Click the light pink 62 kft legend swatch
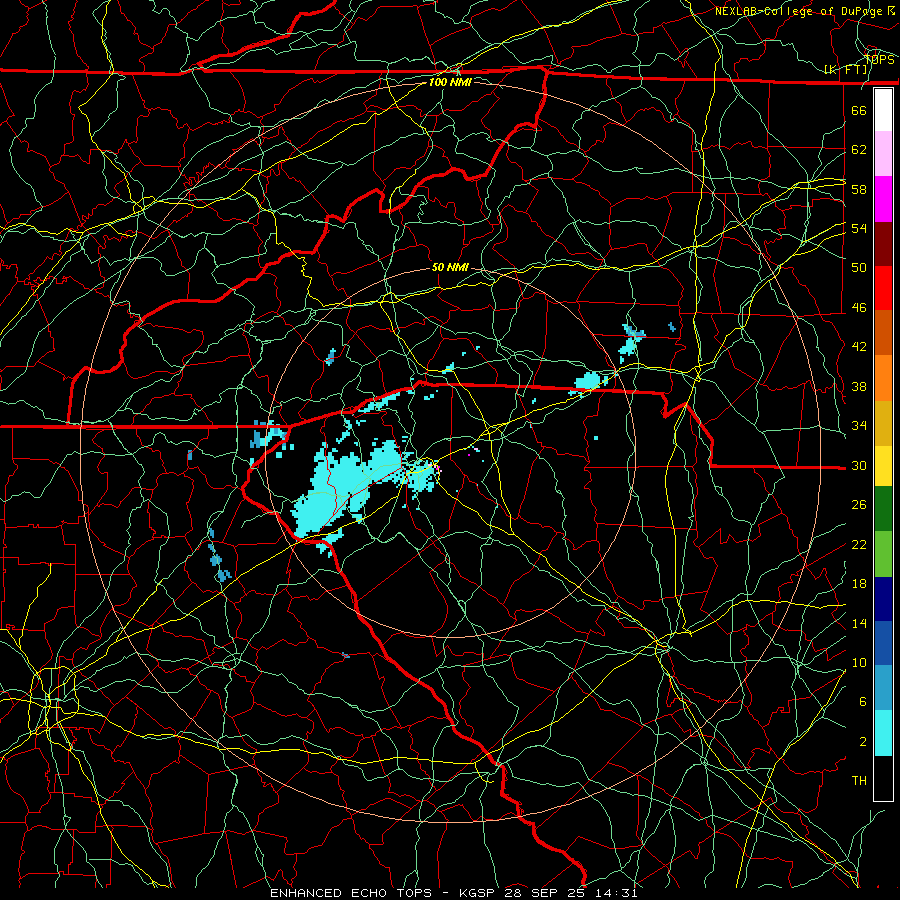The image size is (900, 900). [883, 153]
